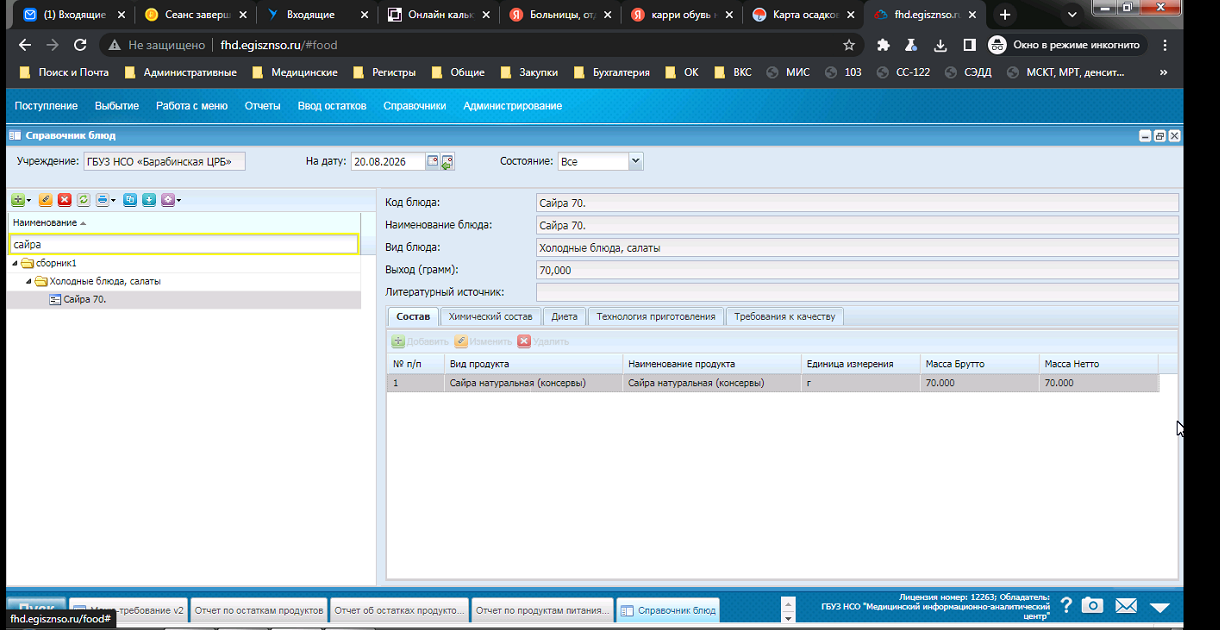Viewport: 1220px width, 630px height.
Task: Open the purple settings icon's dropdown arrow
Action: (179, 200)
